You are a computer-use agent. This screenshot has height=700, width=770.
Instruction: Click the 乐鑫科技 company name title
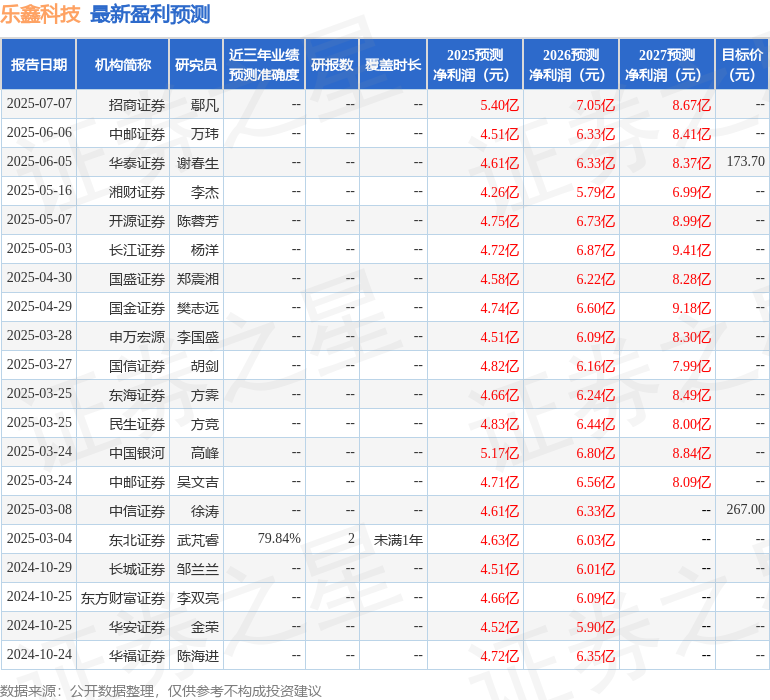pos(40,14)
